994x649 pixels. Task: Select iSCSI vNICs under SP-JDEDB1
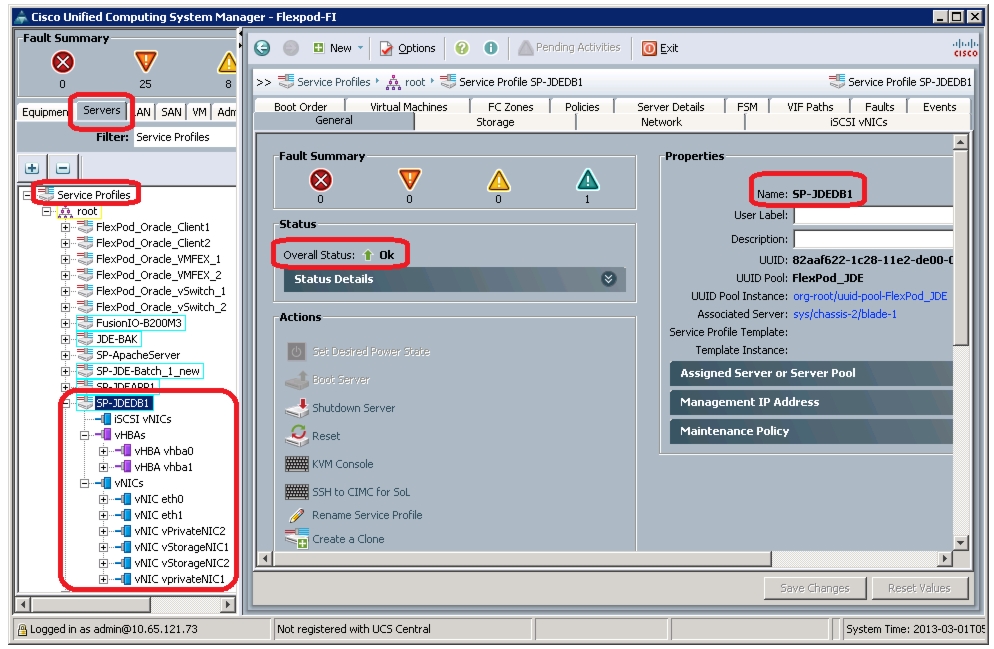143,419
